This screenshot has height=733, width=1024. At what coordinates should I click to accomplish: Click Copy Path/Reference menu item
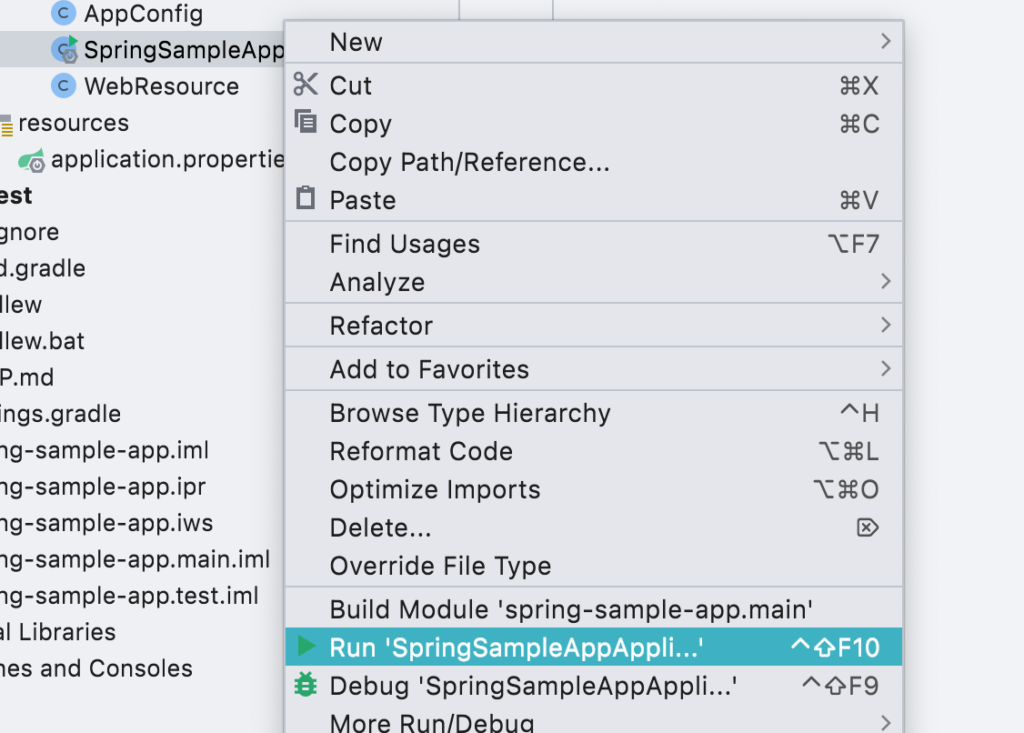tap(469, 162)
